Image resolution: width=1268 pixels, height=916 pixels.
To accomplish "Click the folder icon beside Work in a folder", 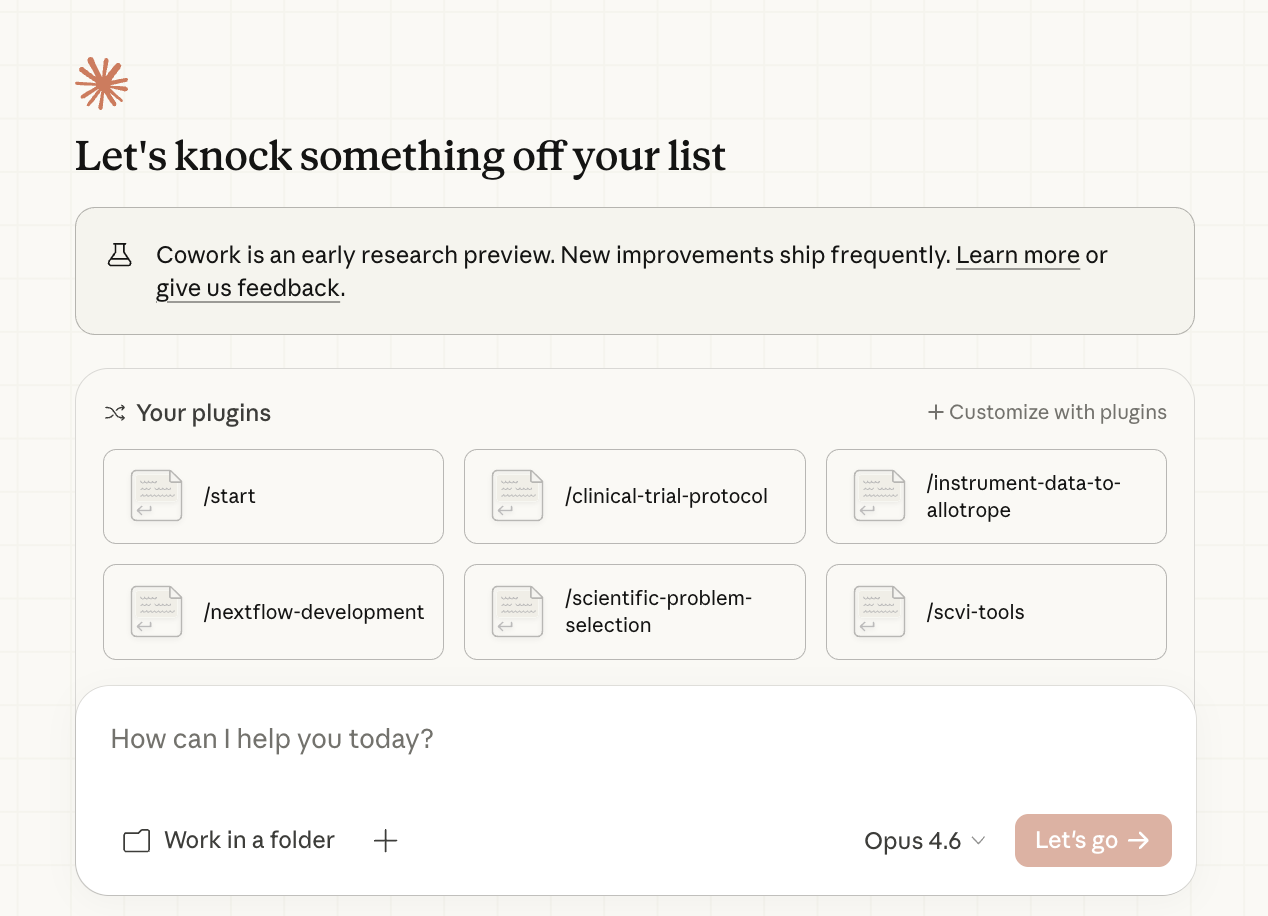I will (136, 840).
